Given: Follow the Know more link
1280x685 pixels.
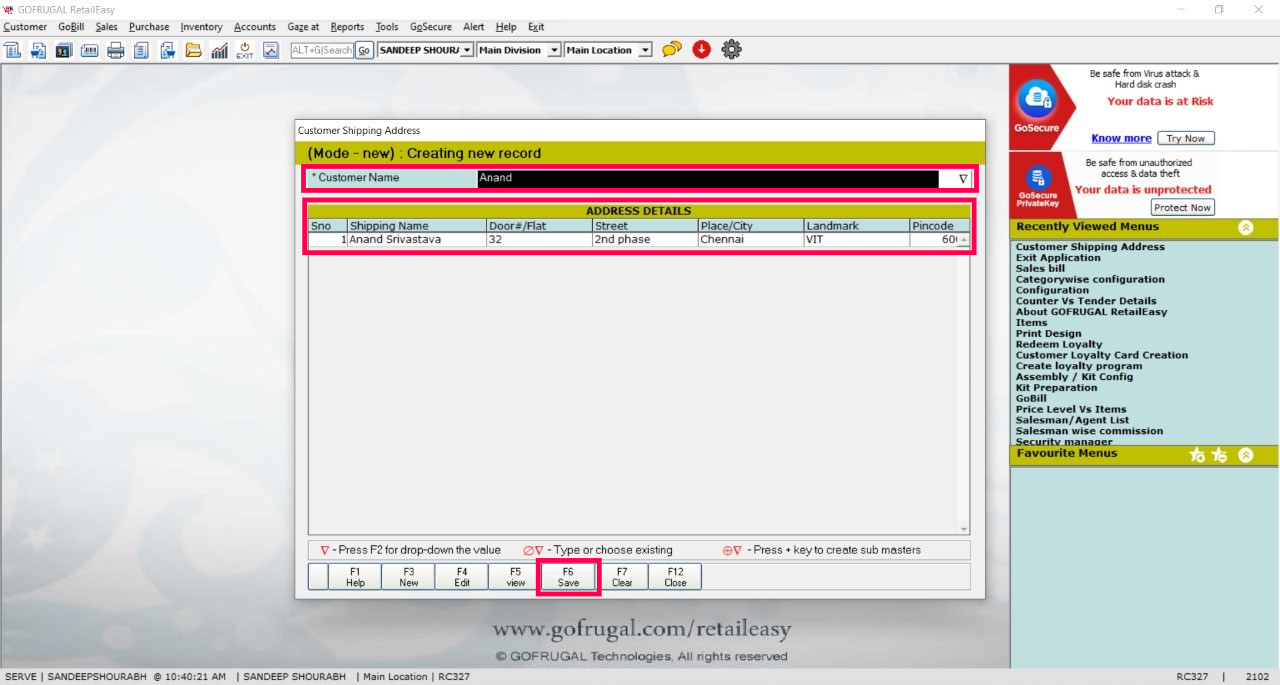Looking at the screenshot, I should click(1121, 139).
